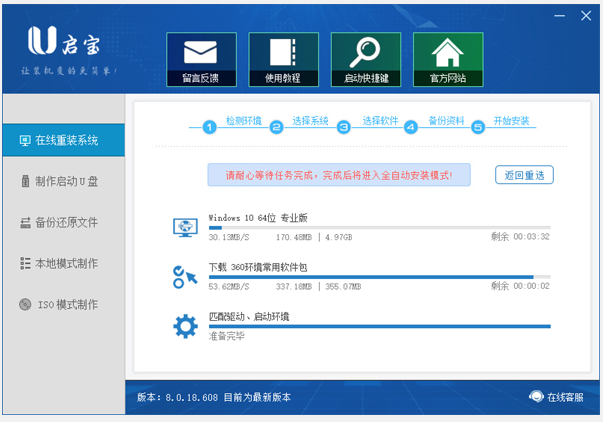This screenshot has height=422, width=603.
Task: Click the U启宝 logo
Action: click(64, 41)
